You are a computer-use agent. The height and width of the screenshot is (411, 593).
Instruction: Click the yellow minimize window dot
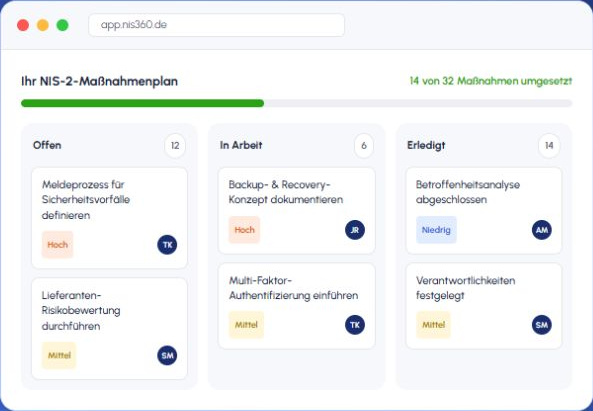(x=43, y=25)
